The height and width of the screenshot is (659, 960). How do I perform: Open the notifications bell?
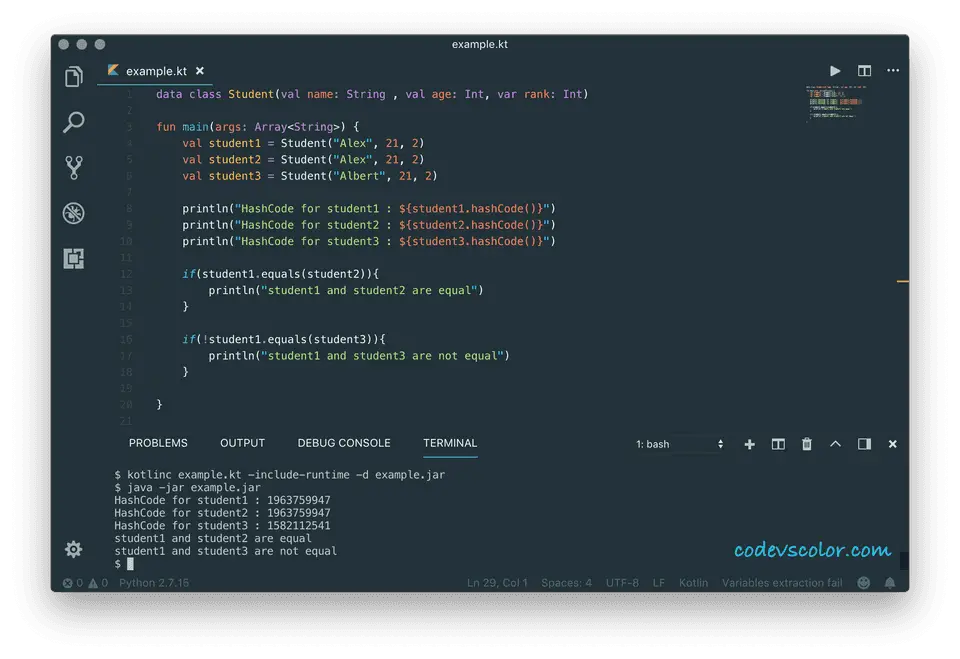pyautogui.click(x=890, y=583)
